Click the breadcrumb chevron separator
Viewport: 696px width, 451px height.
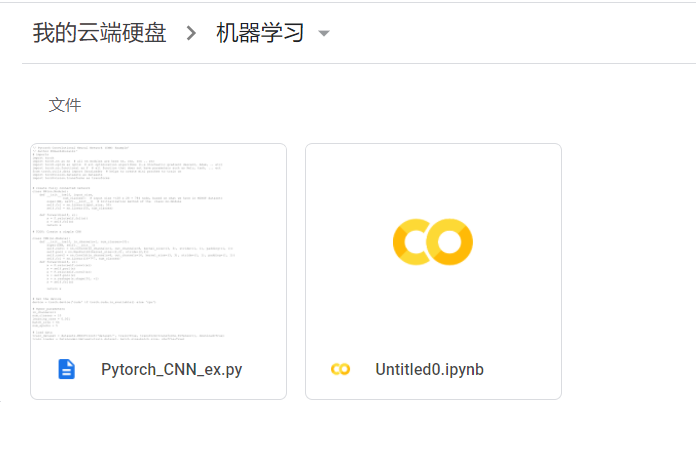tap(191, 33)
